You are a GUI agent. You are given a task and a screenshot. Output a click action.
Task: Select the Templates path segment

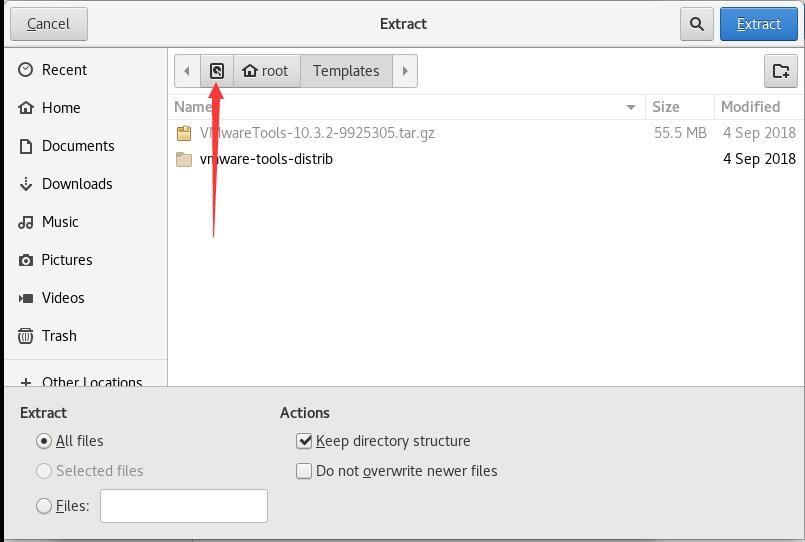[346, 71]
